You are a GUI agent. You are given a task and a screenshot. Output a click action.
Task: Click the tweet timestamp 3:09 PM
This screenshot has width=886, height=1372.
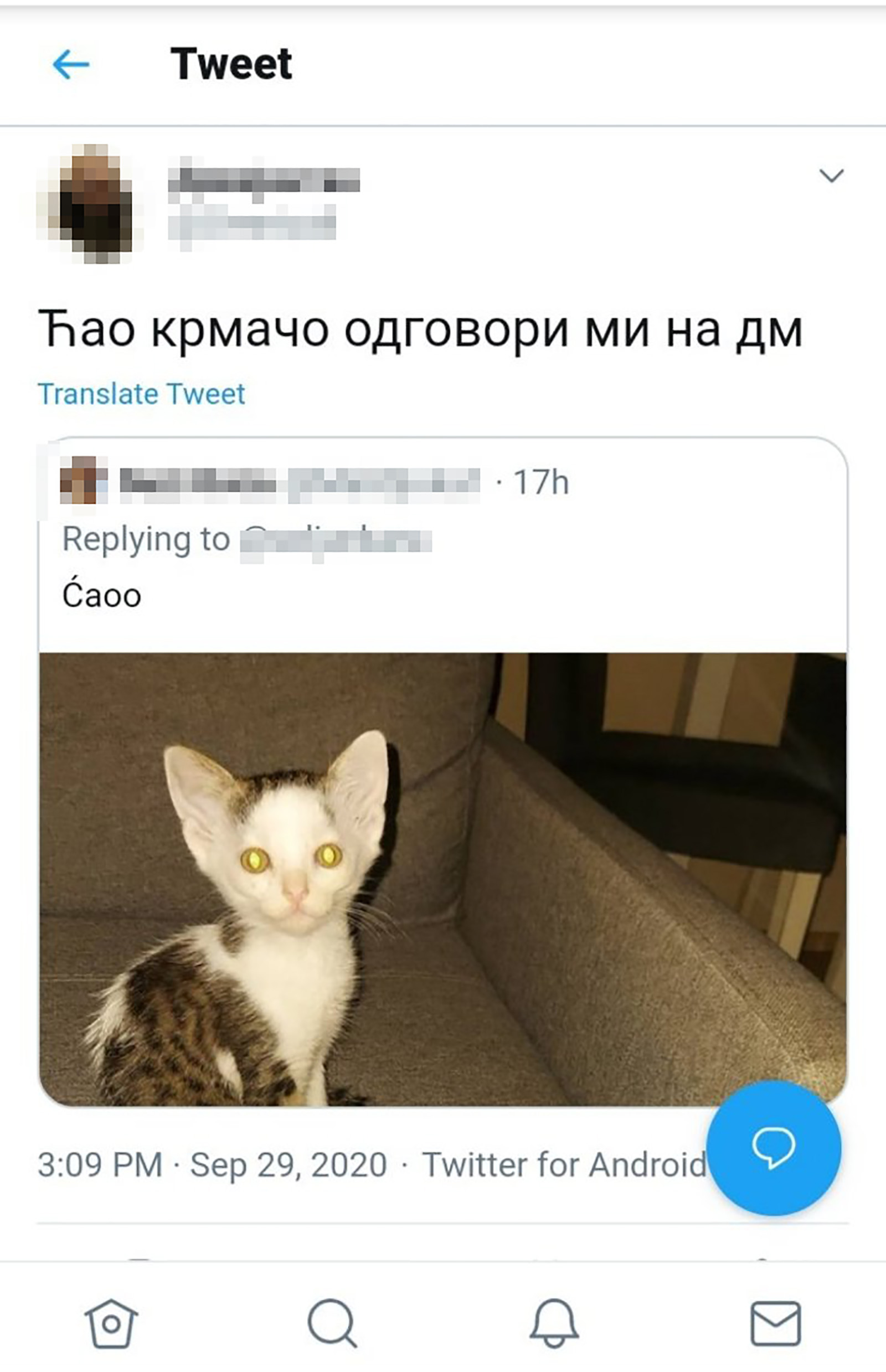click(100, 1165)
